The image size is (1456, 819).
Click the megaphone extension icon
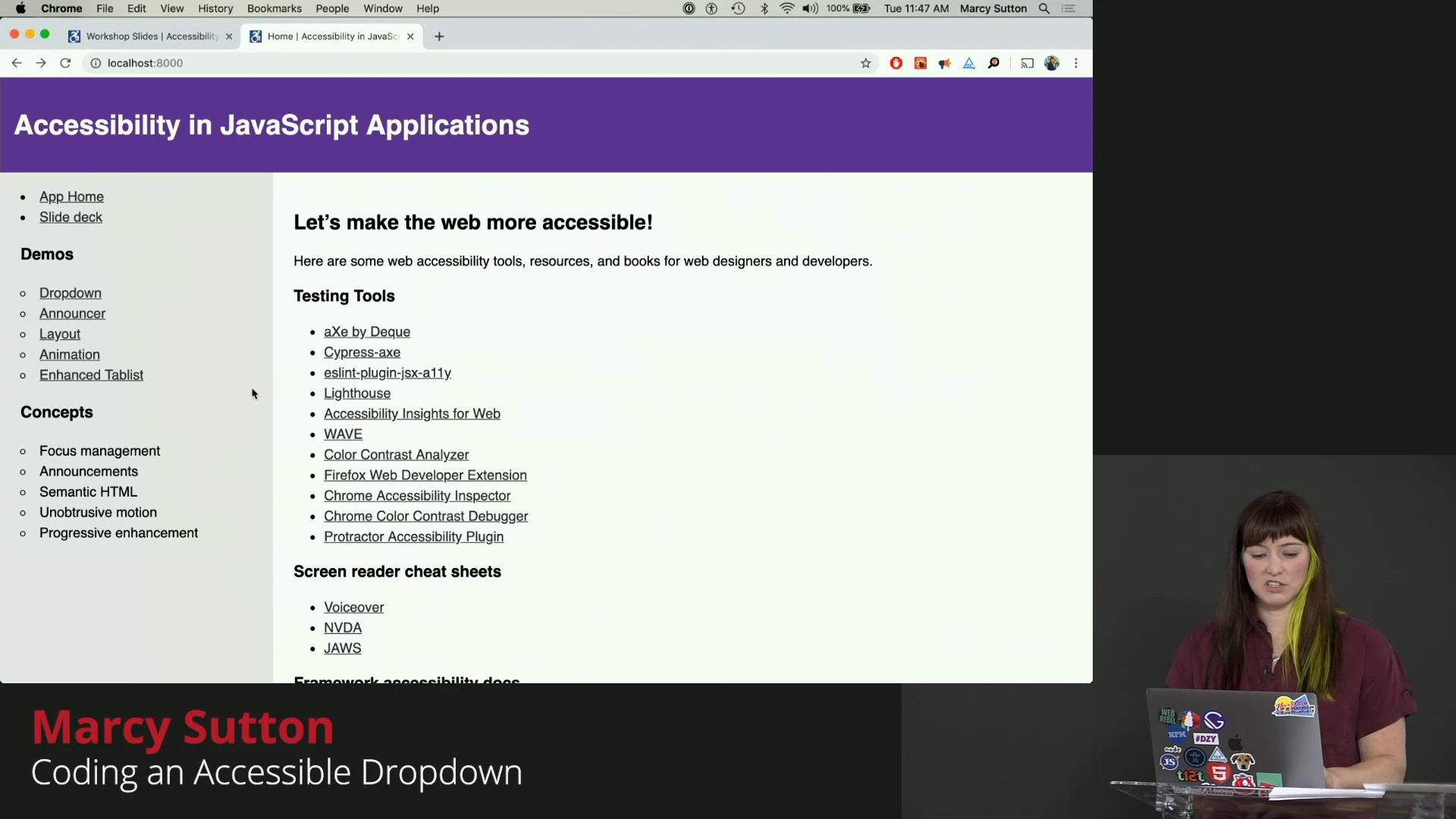pyautogui.click(x=944, y=64)
